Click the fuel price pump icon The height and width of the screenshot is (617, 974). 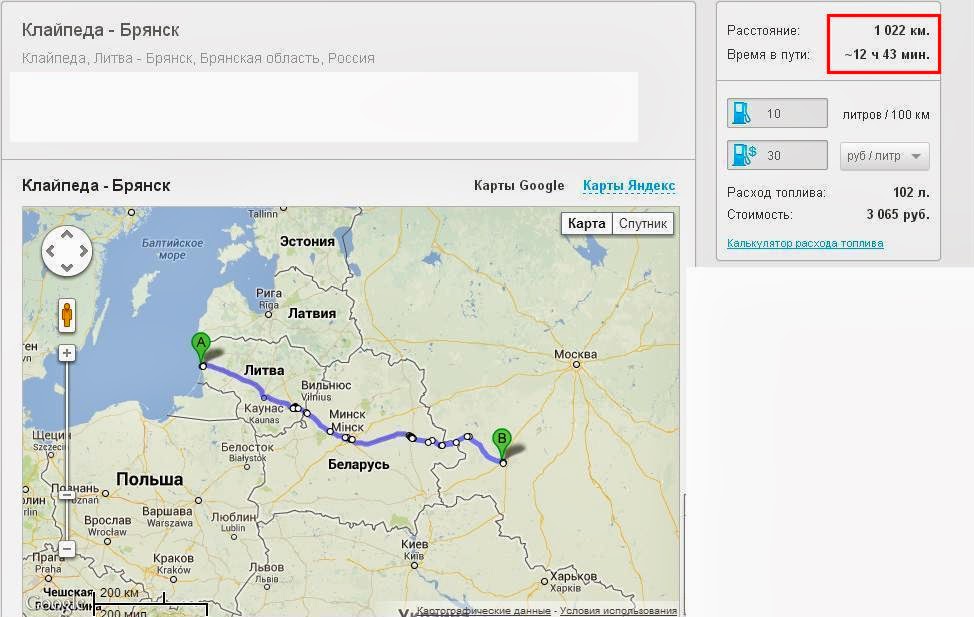744,155
